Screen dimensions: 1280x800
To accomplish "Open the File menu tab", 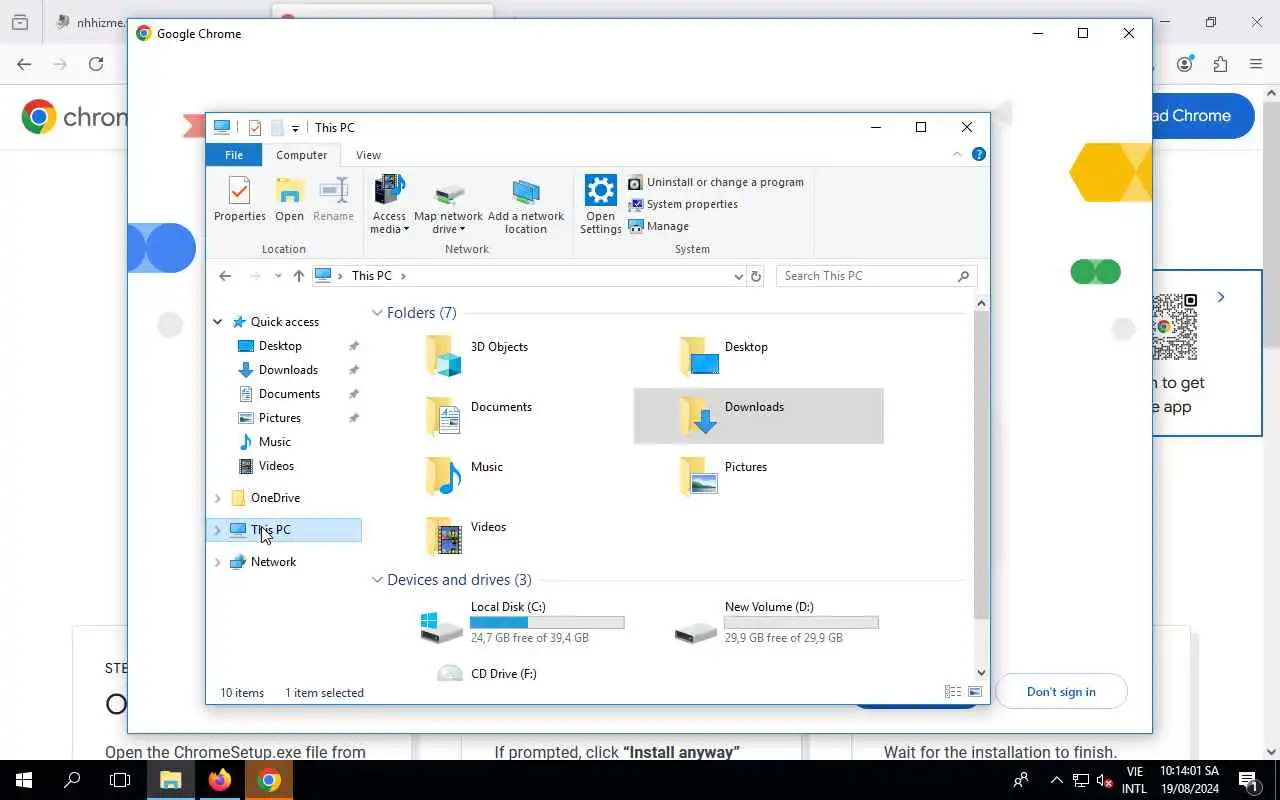I will [234, 155].
